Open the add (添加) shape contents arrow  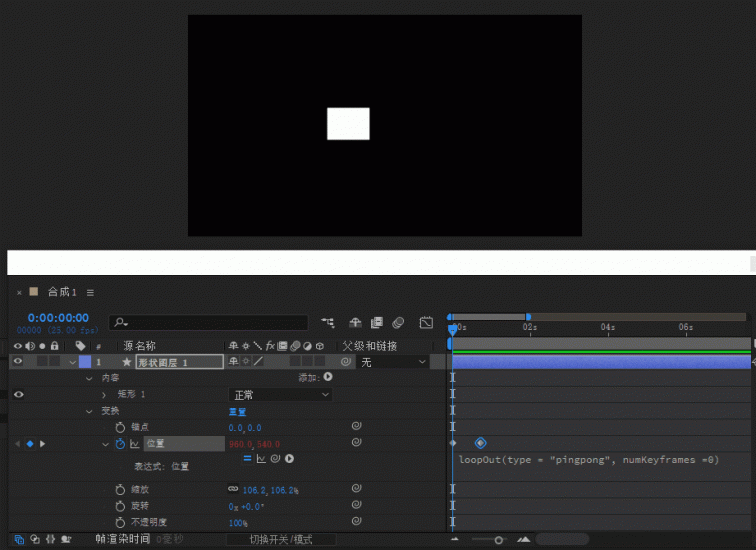[x=328, y=377]
